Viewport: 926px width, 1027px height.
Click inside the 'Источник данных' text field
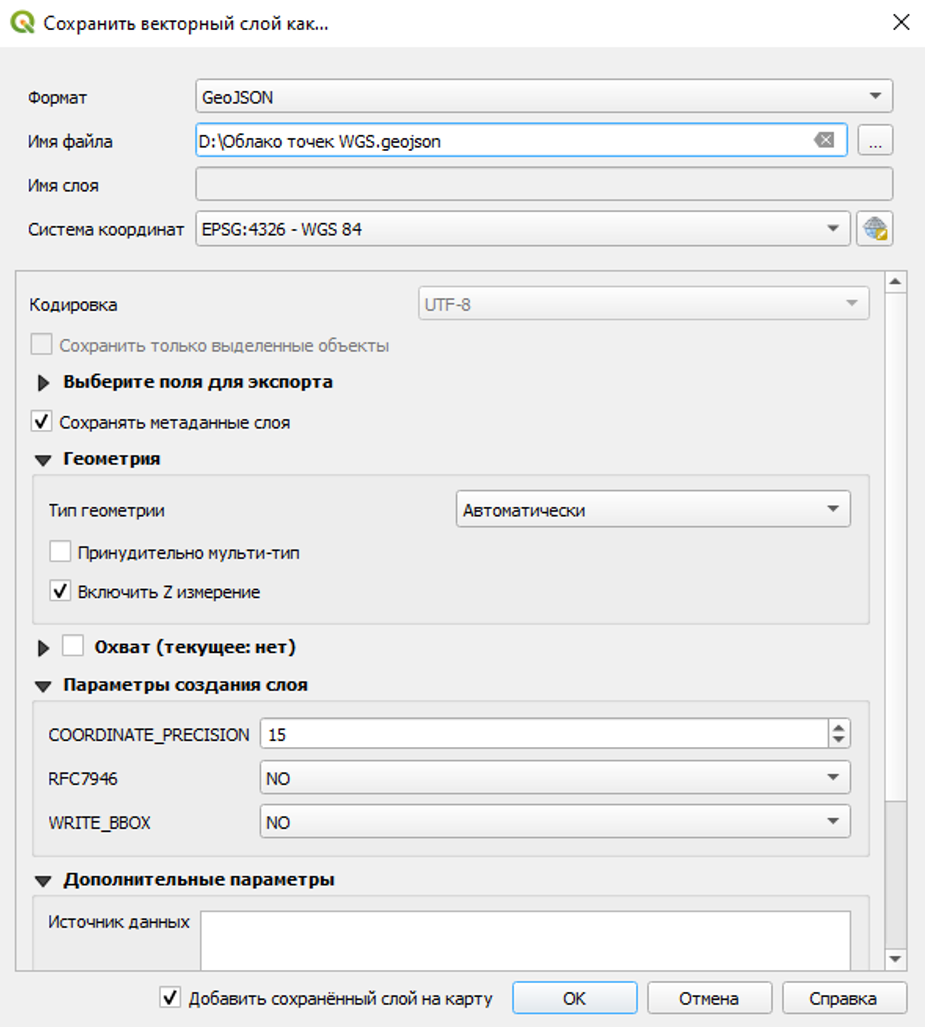525,938
